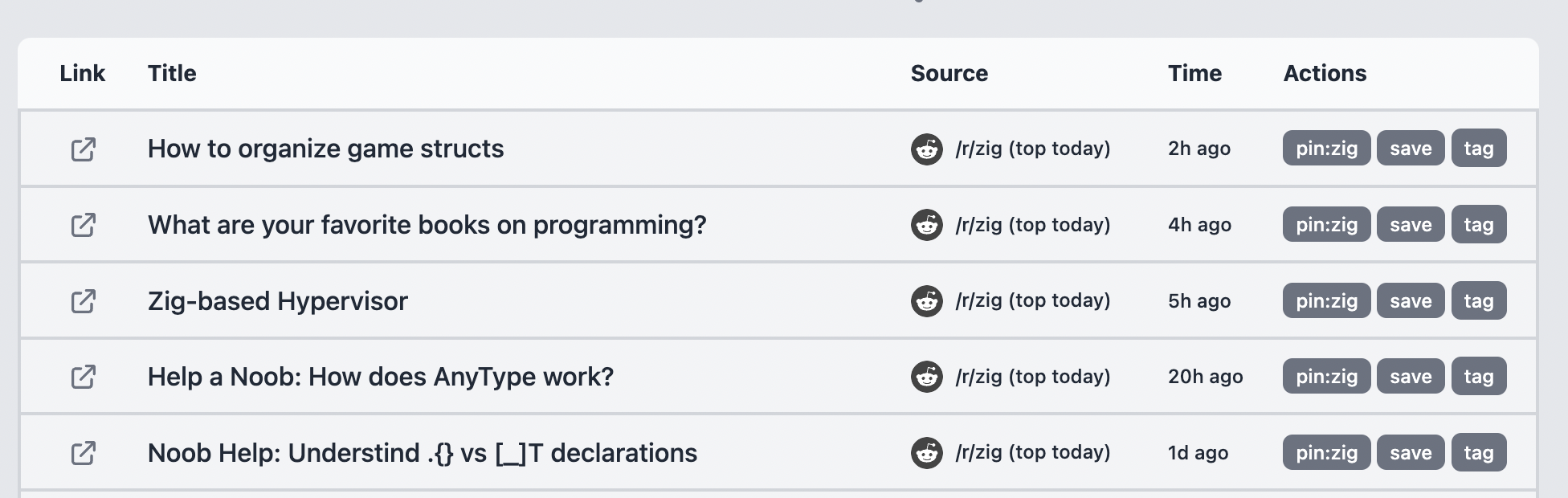Click pin:zig on the Hypervisor row

tap(1326, 301)
